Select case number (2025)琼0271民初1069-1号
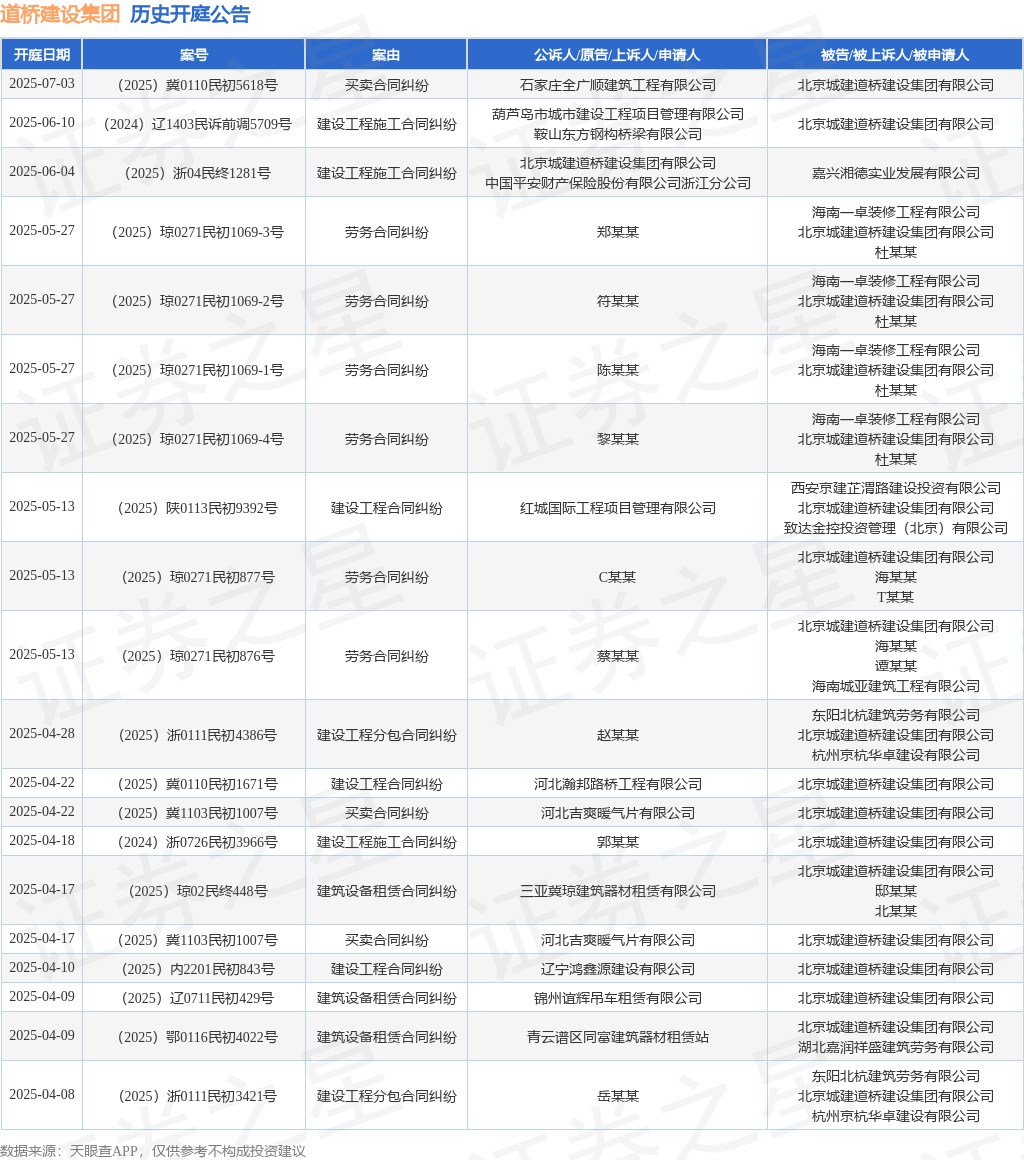 (194, 370)
